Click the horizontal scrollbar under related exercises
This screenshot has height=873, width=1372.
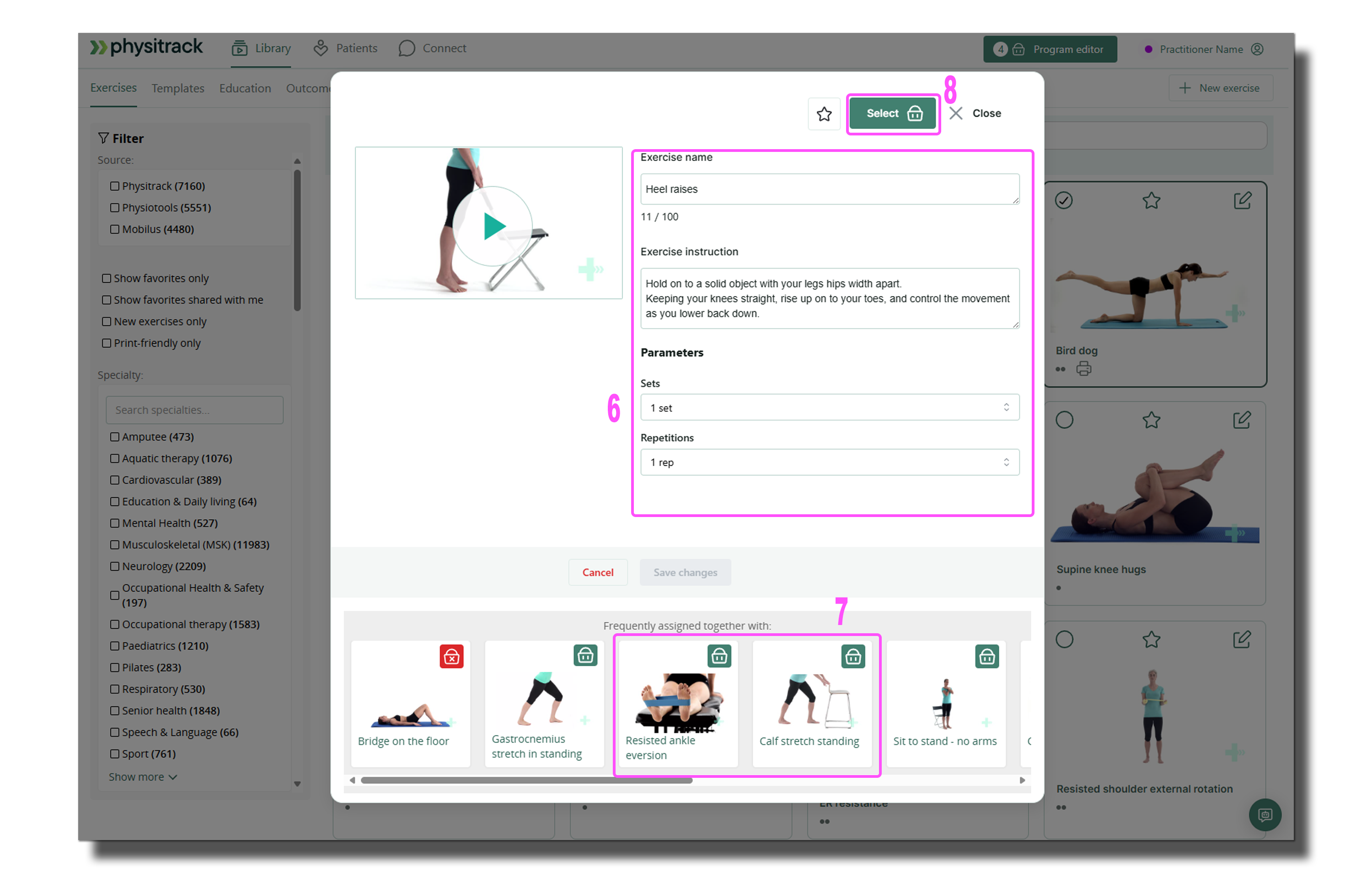tap(526, 780)
